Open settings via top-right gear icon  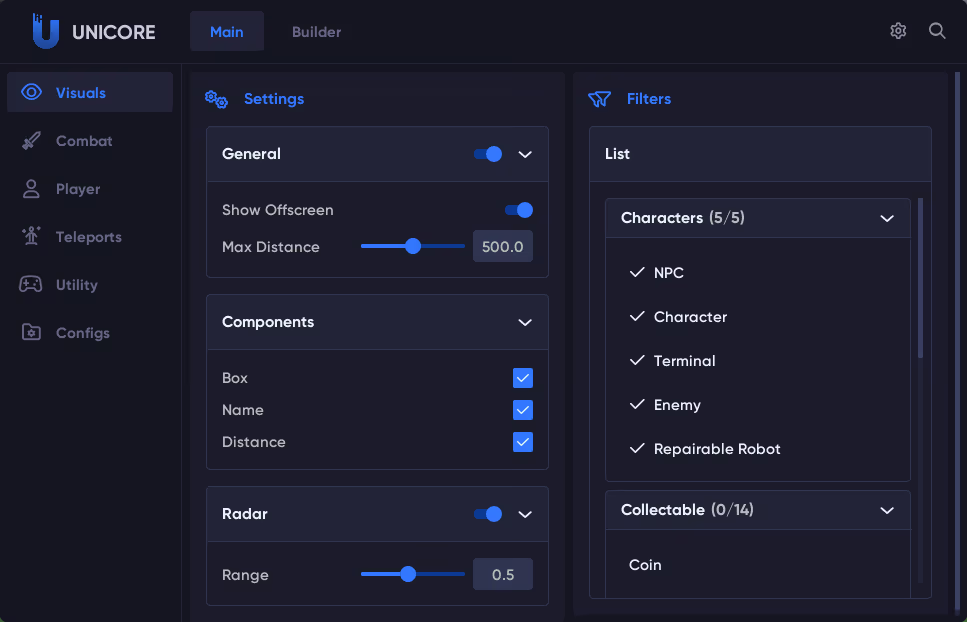[x=898, y=31]
